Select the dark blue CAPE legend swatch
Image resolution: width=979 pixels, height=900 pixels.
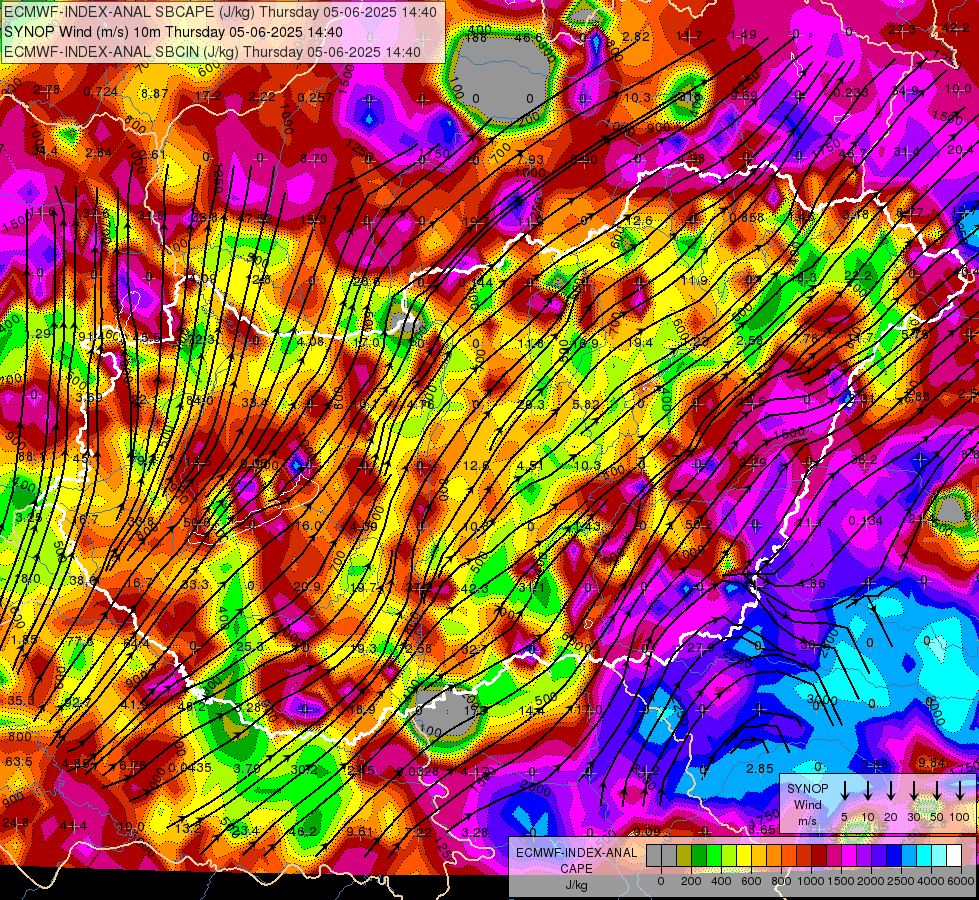[x=893, y=856]
